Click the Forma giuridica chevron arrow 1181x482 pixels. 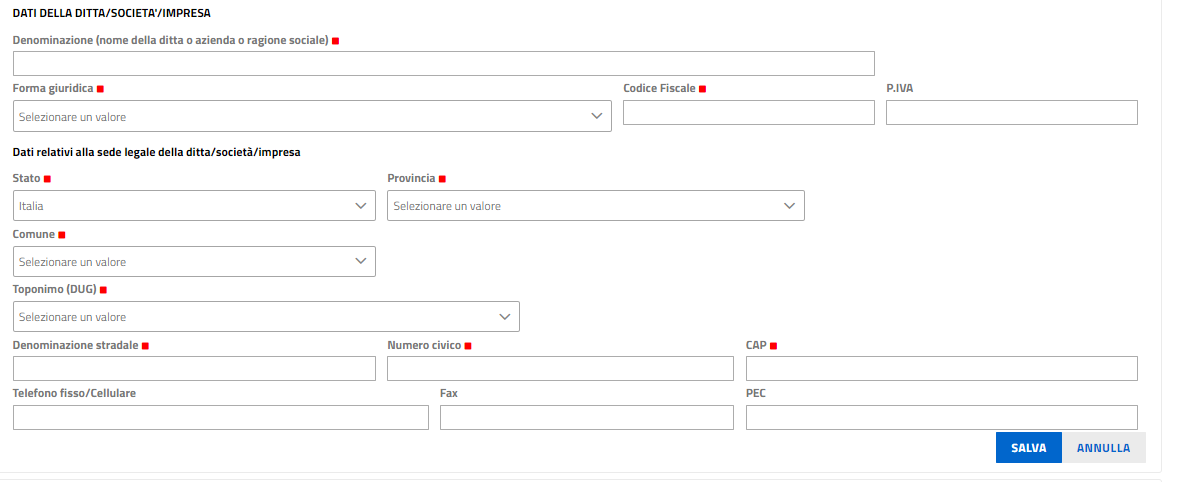click(x=597, y=116)
